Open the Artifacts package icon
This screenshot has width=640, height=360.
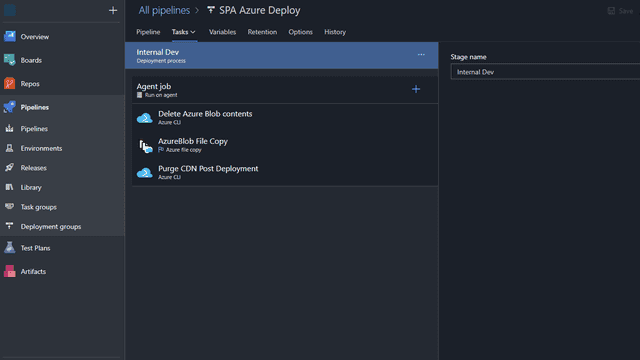(x=9, y=271)
